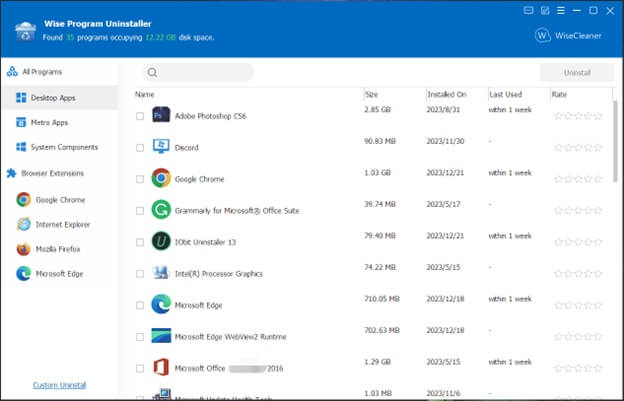Click the Adobe Photoshop CS6 icon
Screen dimensions: 624x401
click(161, 115)
